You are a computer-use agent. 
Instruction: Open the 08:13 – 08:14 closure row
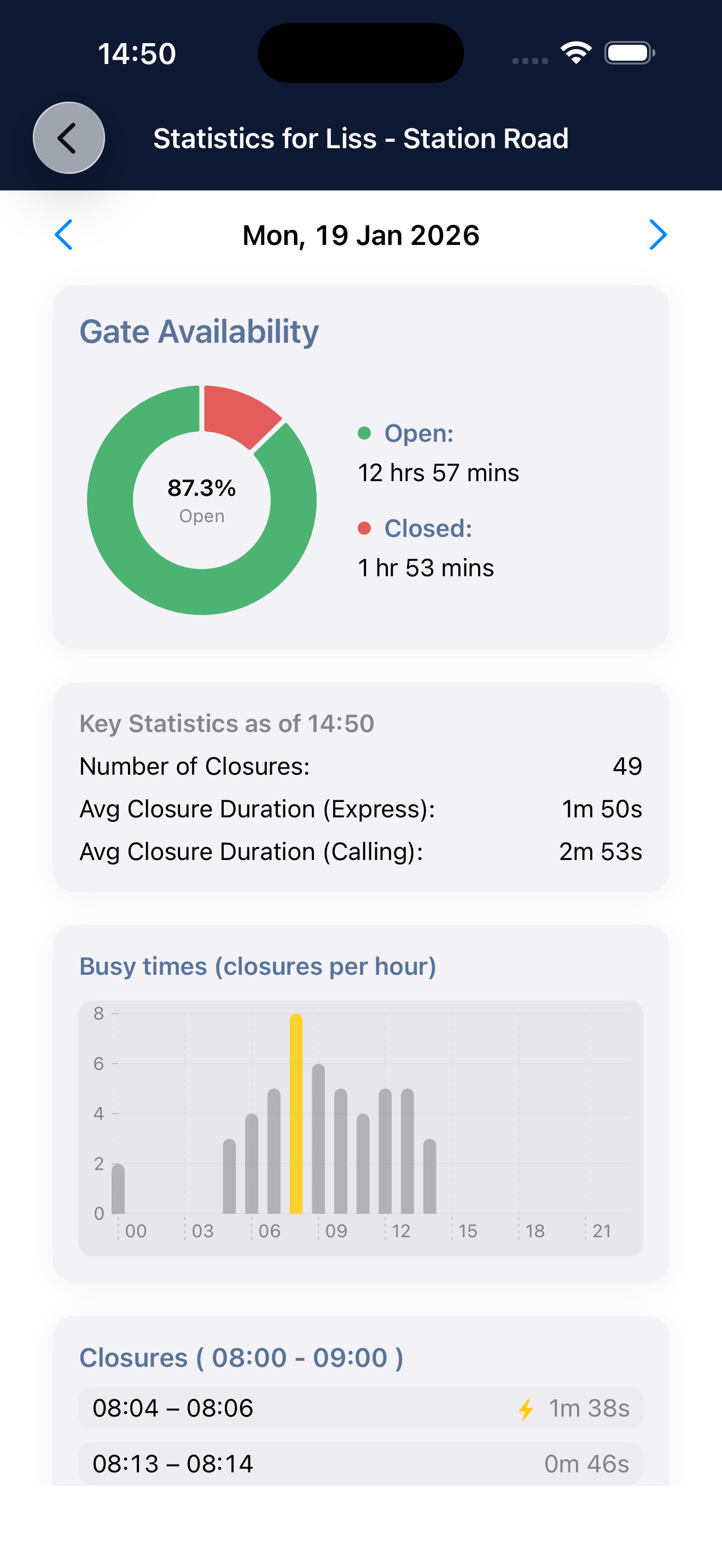[x=360, y=1464]
